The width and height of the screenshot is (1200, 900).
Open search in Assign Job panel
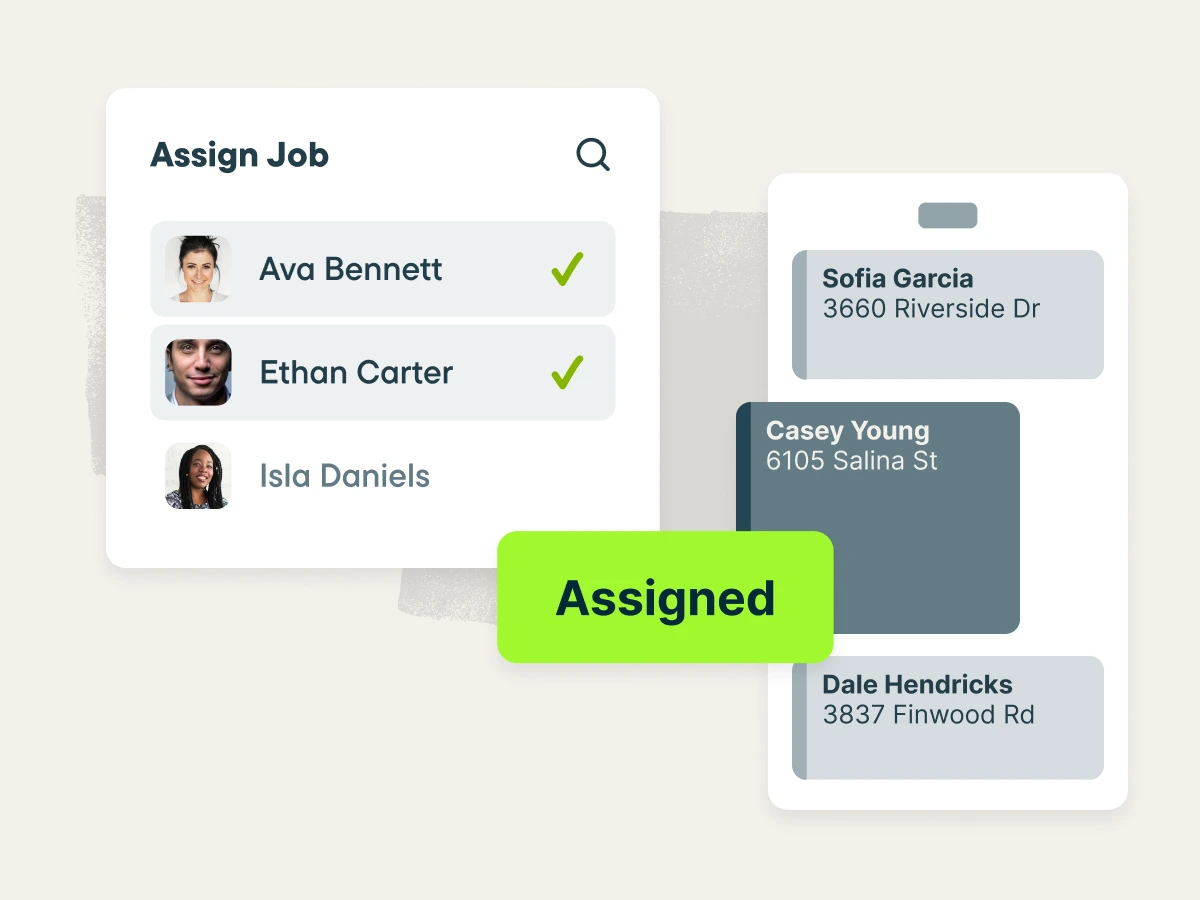click(x=593, y=155)
